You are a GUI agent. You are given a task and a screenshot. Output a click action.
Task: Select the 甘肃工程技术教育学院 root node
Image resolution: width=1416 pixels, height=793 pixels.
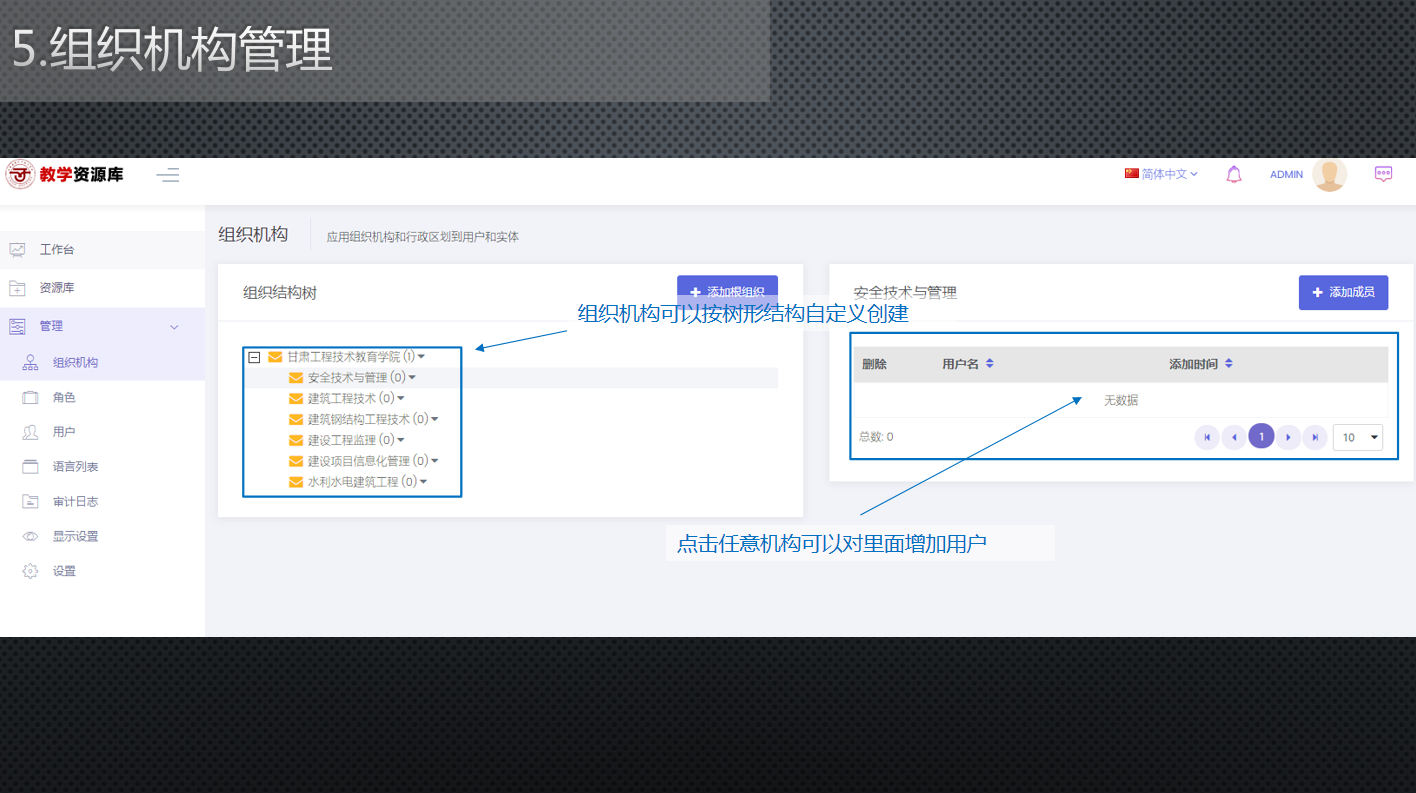tap(343, 356)
